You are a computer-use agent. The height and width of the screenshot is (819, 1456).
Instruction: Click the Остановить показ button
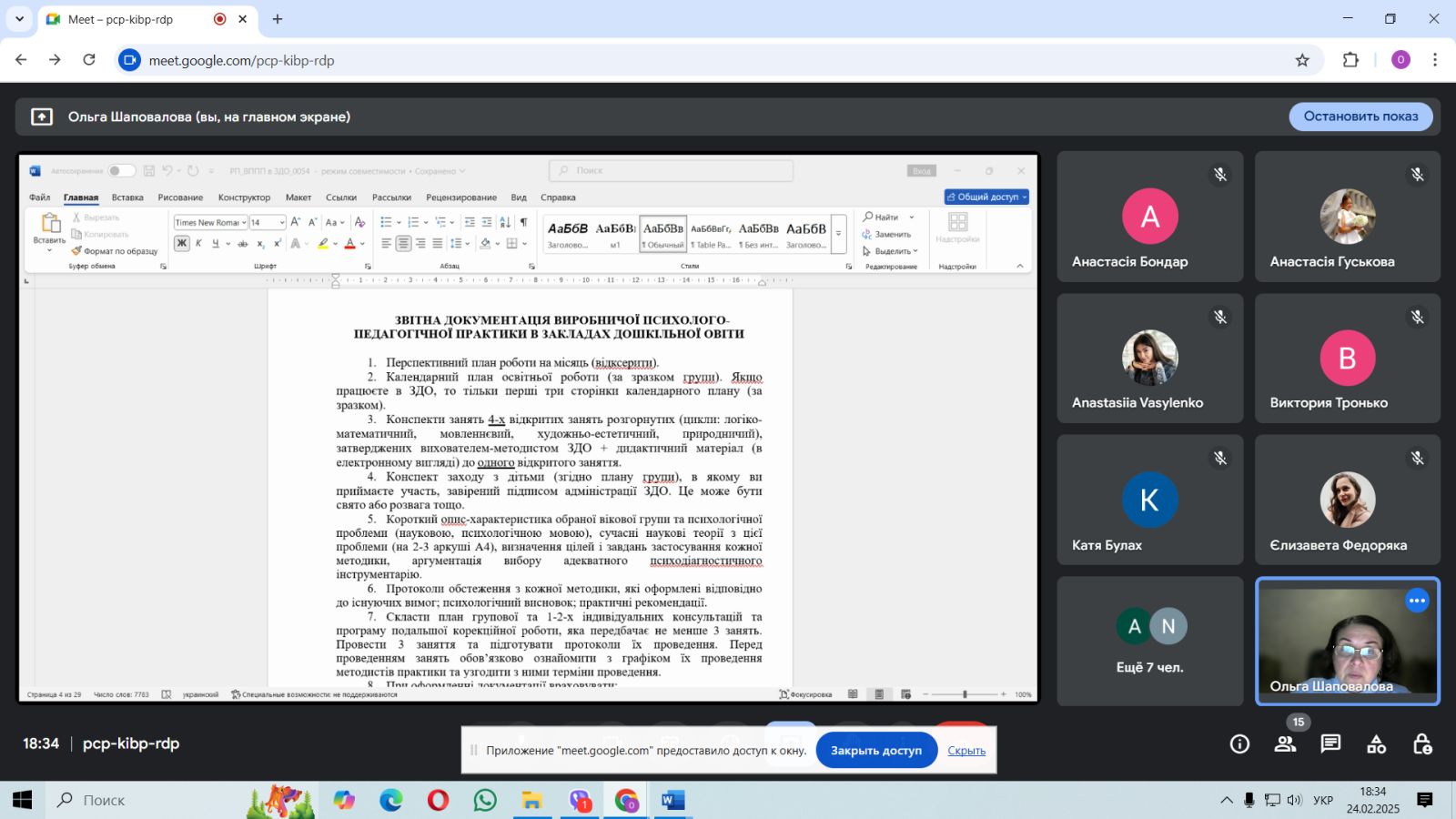[1360, 116]
